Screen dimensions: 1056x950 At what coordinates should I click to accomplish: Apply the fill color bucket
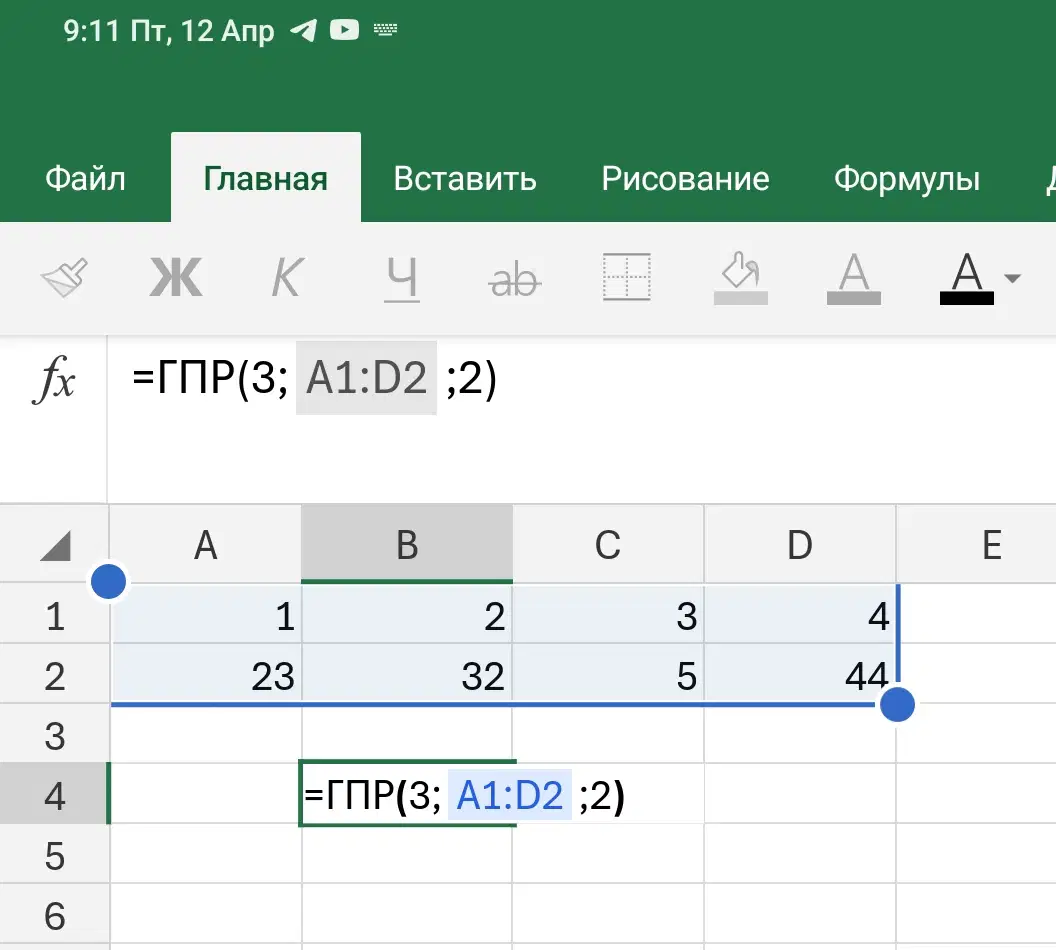[741, 277]
